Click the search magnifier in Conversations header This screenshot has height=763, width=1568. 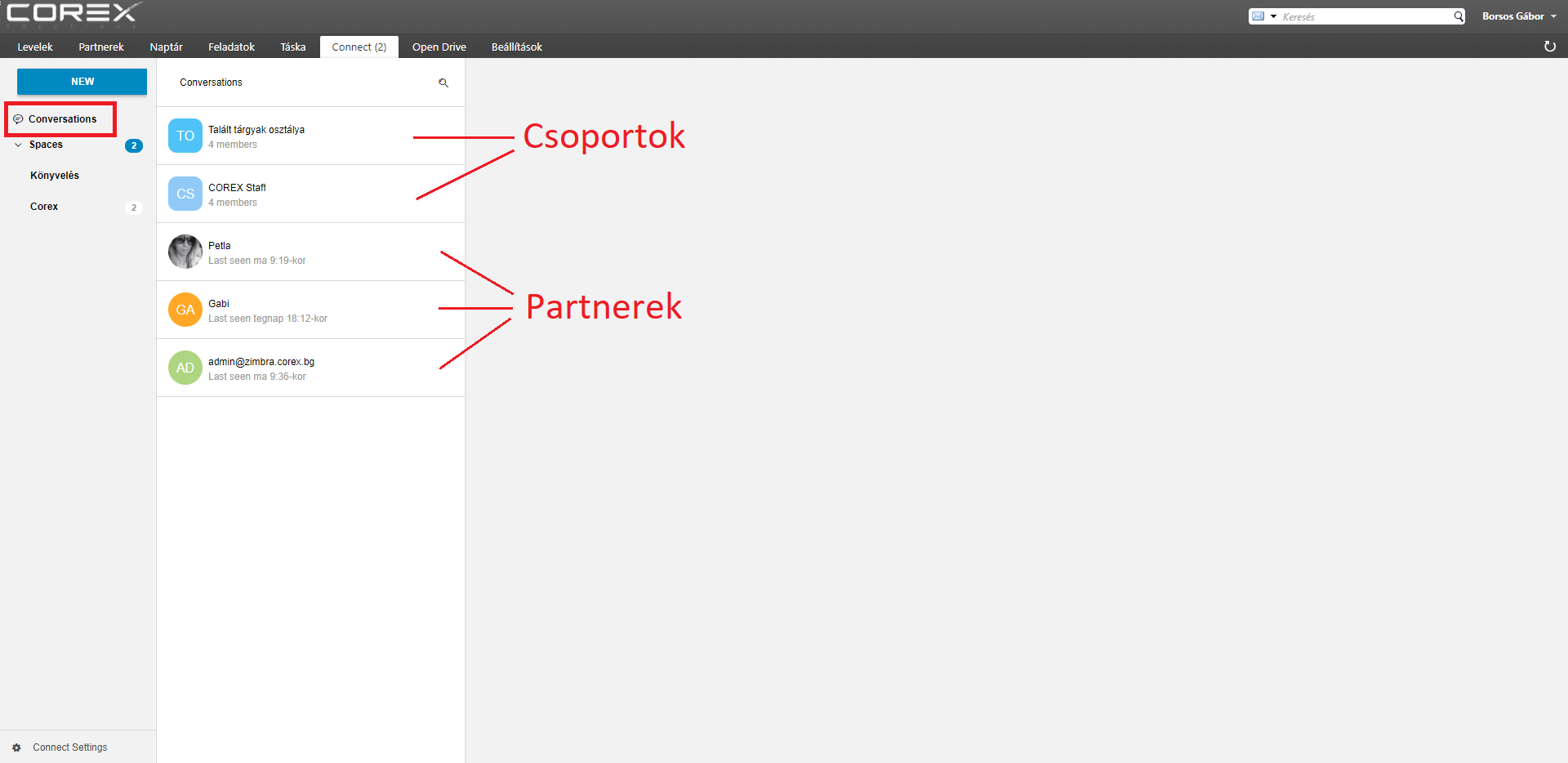pos(443,83)
